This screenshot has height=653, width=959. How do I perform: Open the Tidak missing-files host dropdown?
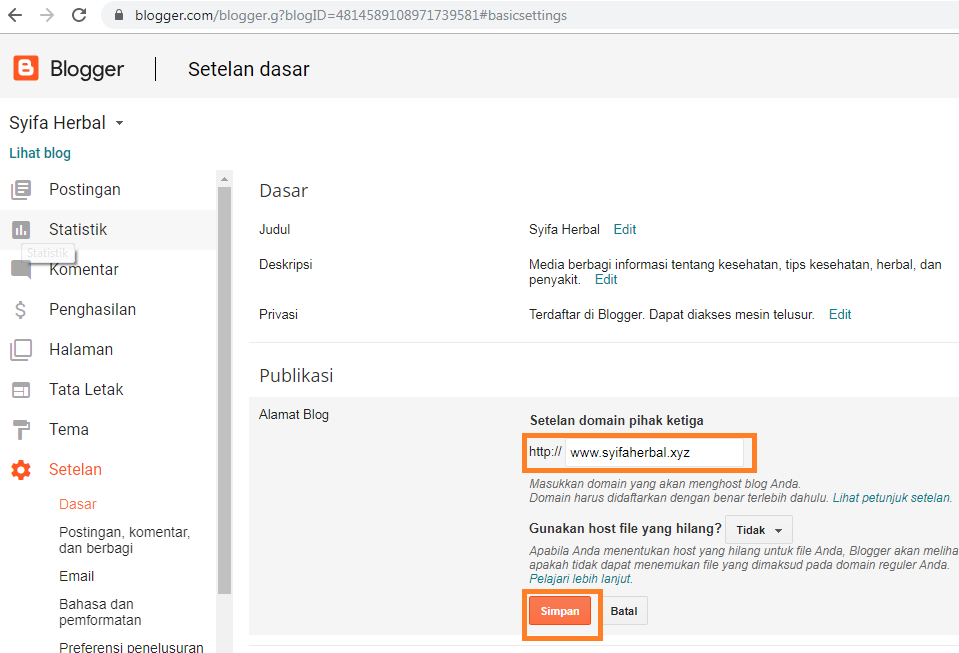(759, 530)
